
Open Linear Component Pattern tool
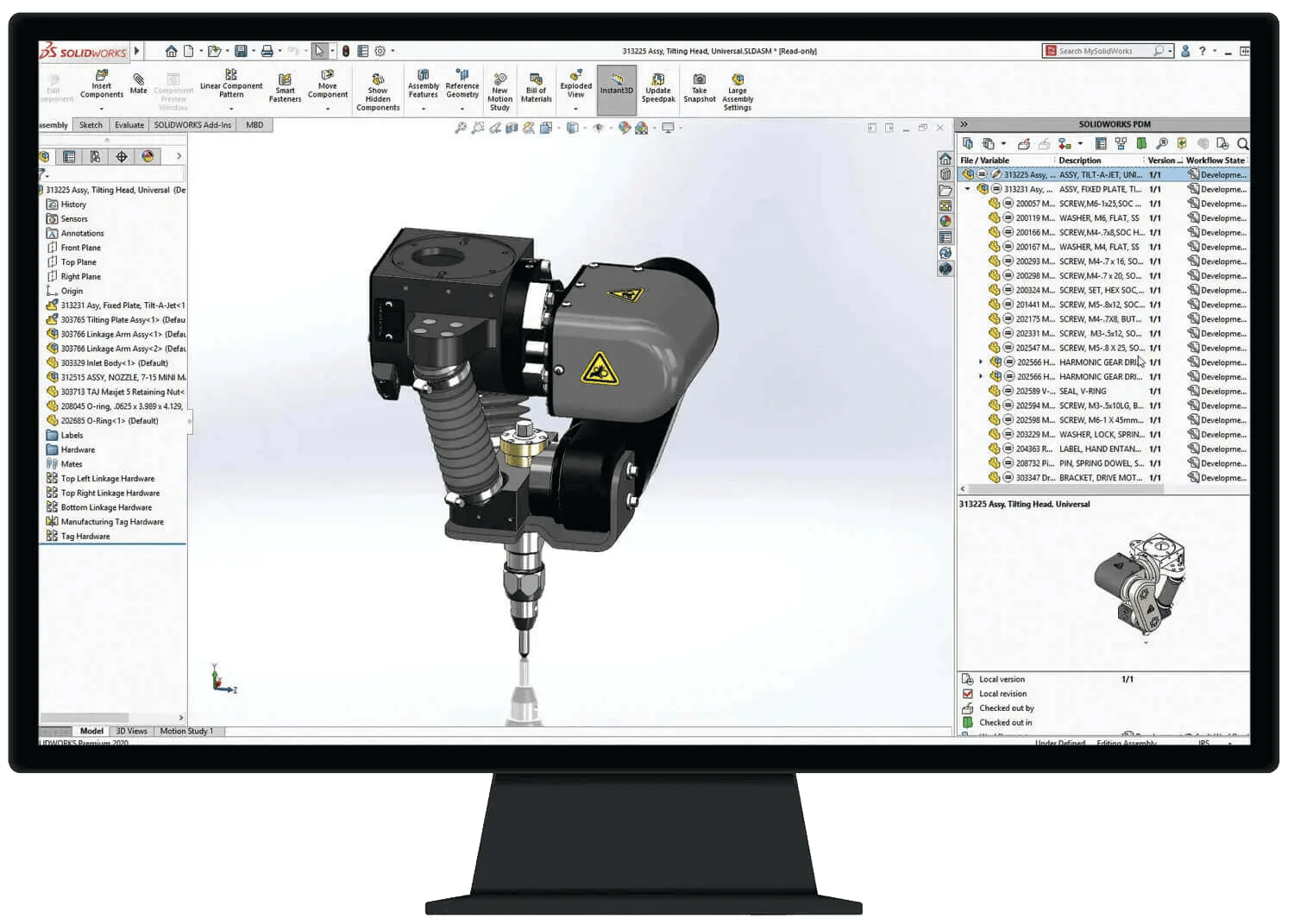tap(231, 84)
